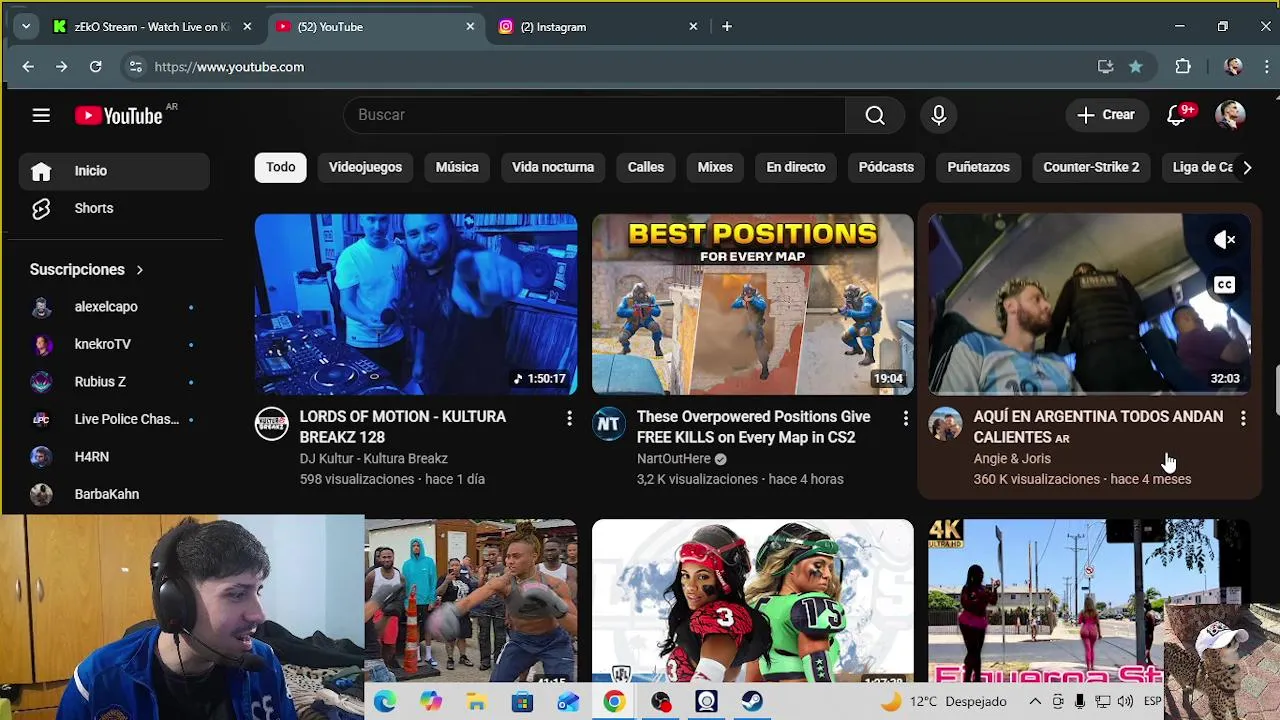Click the YouTube logo
1280x720 pixels.
(118, 115)
